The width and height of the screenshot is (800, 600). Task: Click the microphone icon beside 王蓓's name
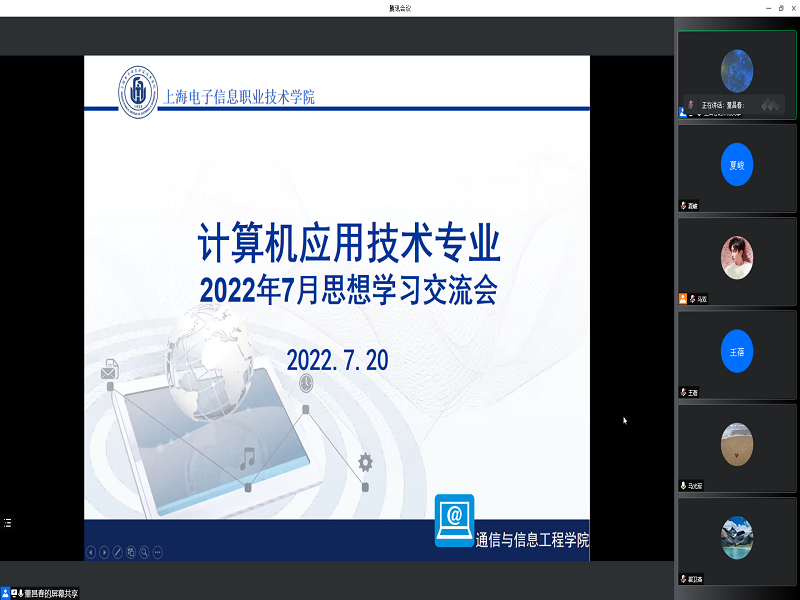(x=684, y=393)
